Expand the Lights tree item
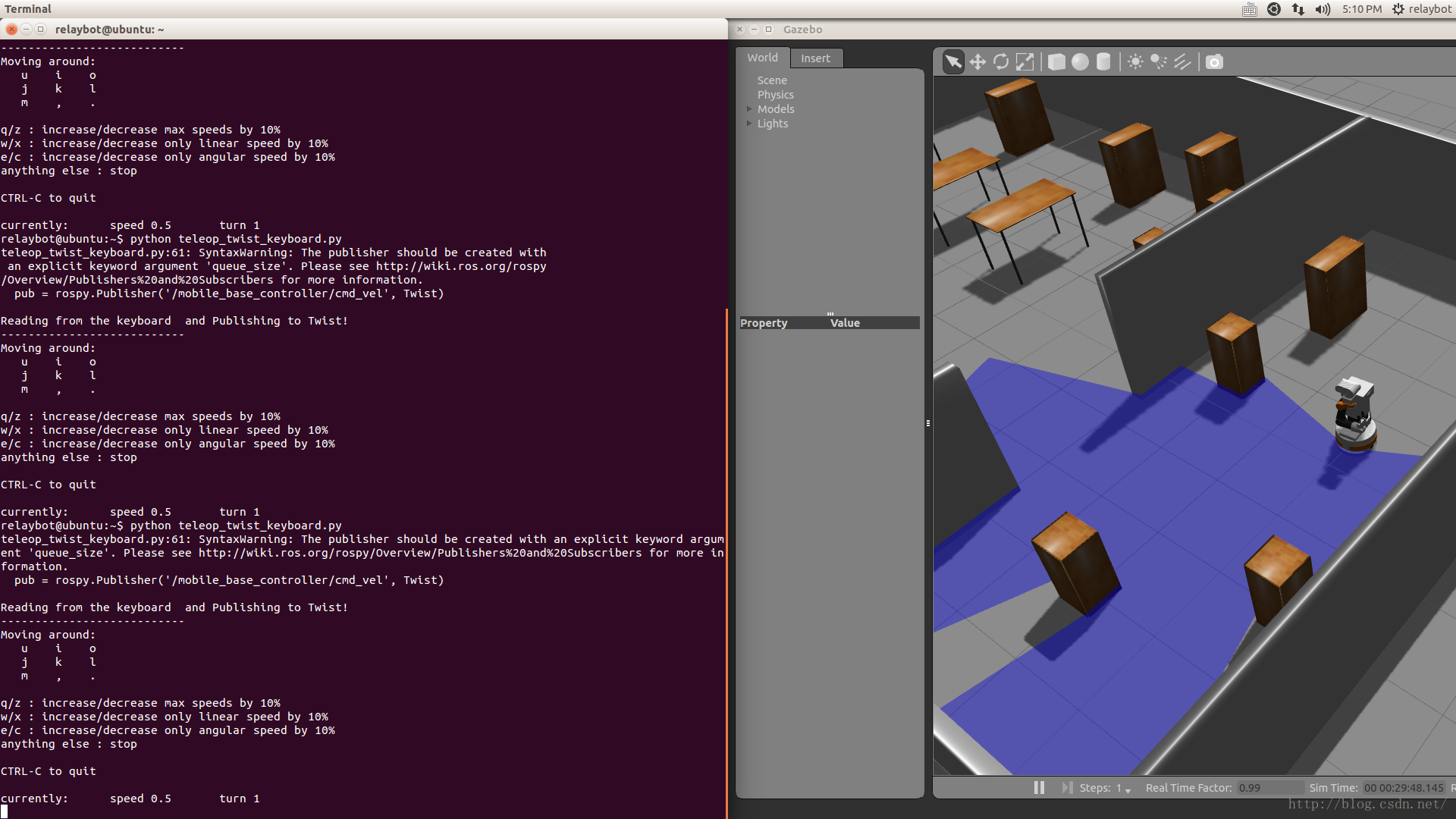 tap(749, 124)
